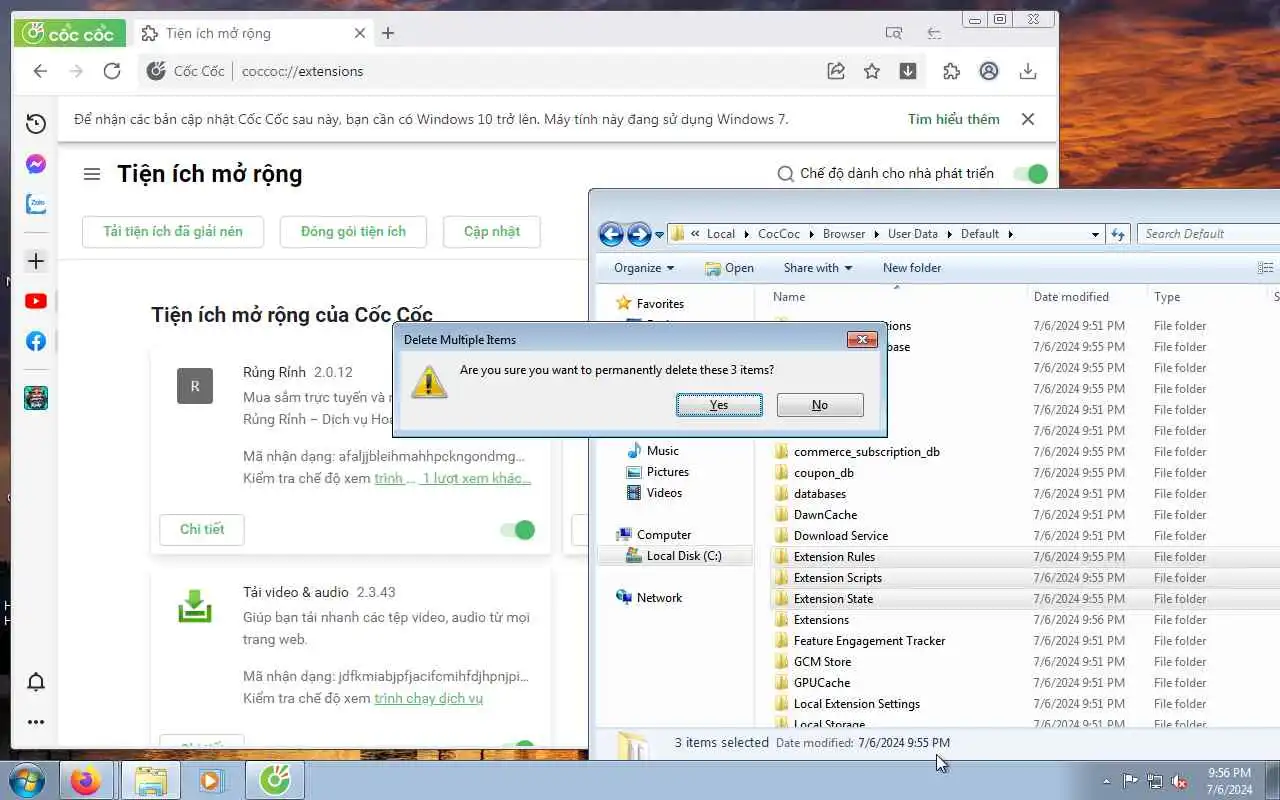Open the Cốc Cốc logo menu button
Screen dimensions: 1280x800
point(69,33)
